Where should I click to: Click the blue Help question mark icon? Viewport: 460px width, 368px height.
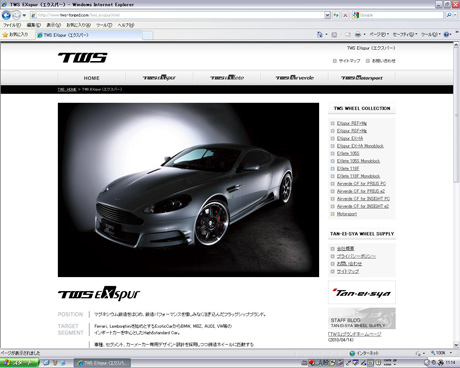tap(447, 34)
